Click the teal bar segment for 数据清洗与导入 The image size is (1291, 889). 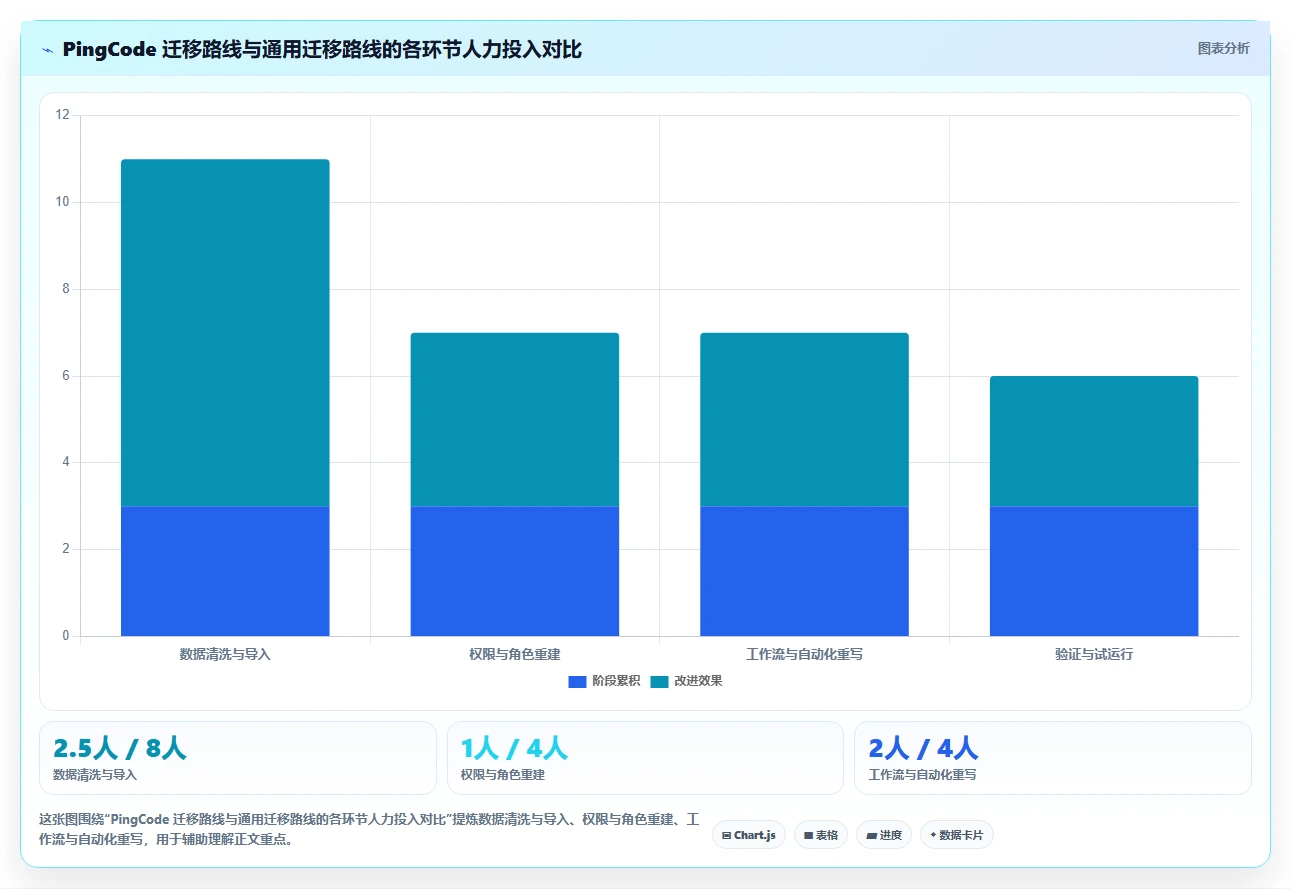pyautogui.click(x=225, y=333)
